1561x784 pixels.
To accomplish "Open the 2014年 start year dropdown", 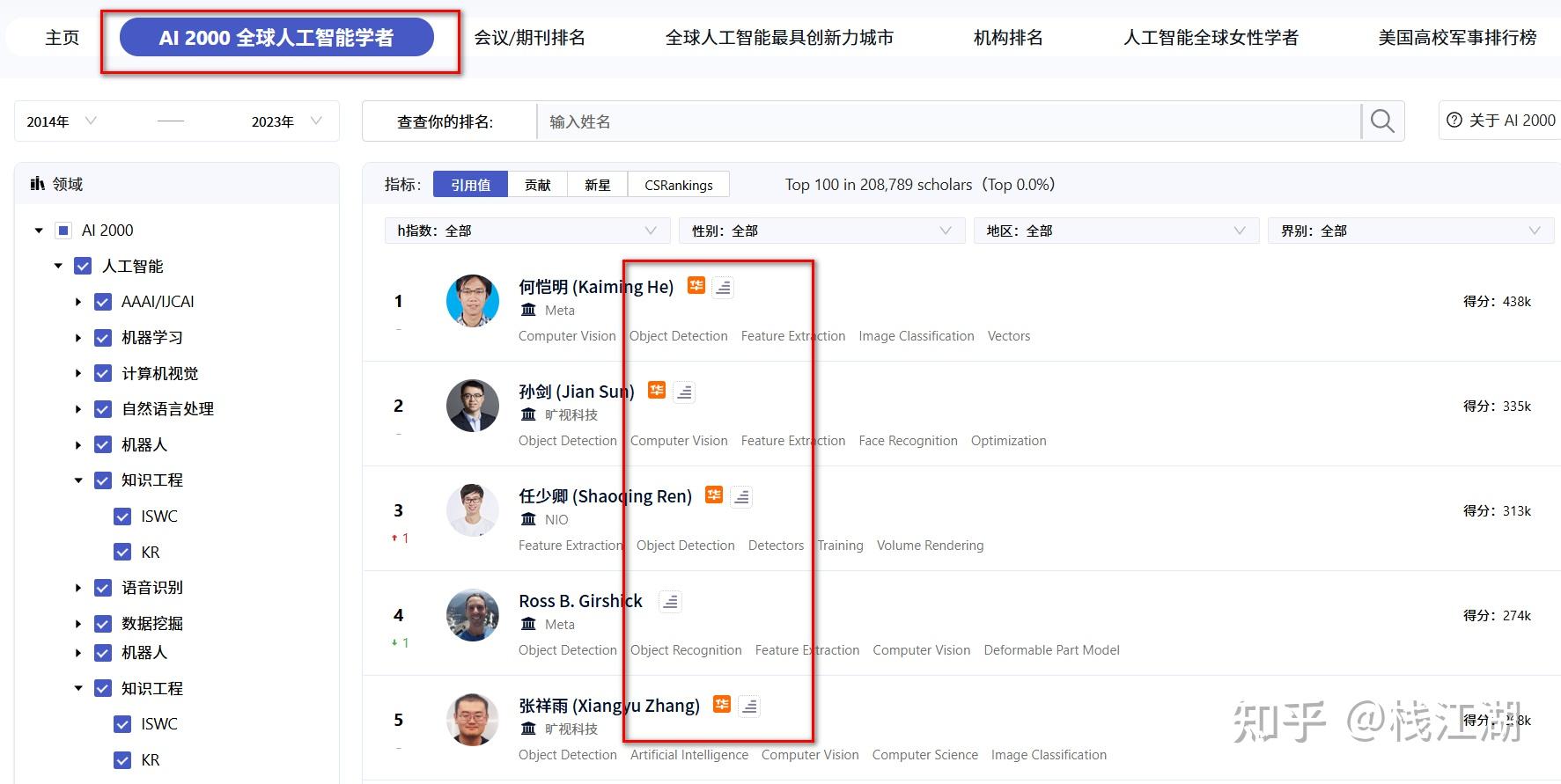I will pyautogui.click(x=62, y=121).
